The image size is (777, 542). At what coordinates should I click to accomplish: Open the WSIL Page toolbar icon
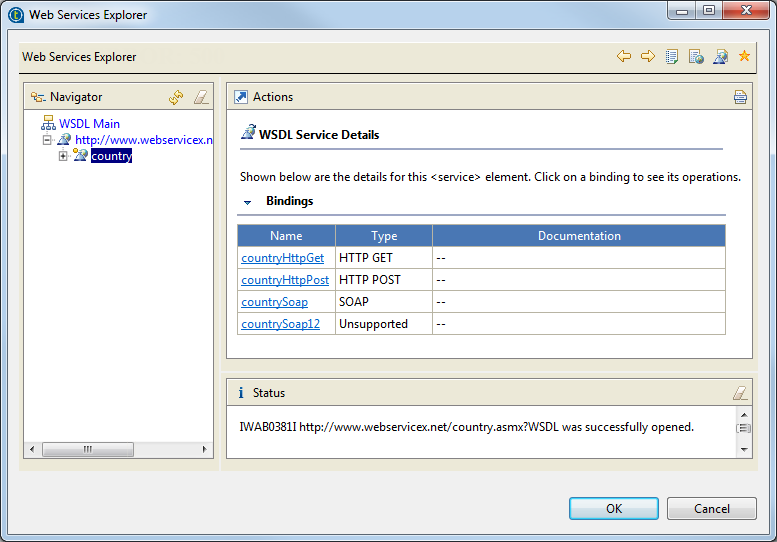click(x=696, y=57)
